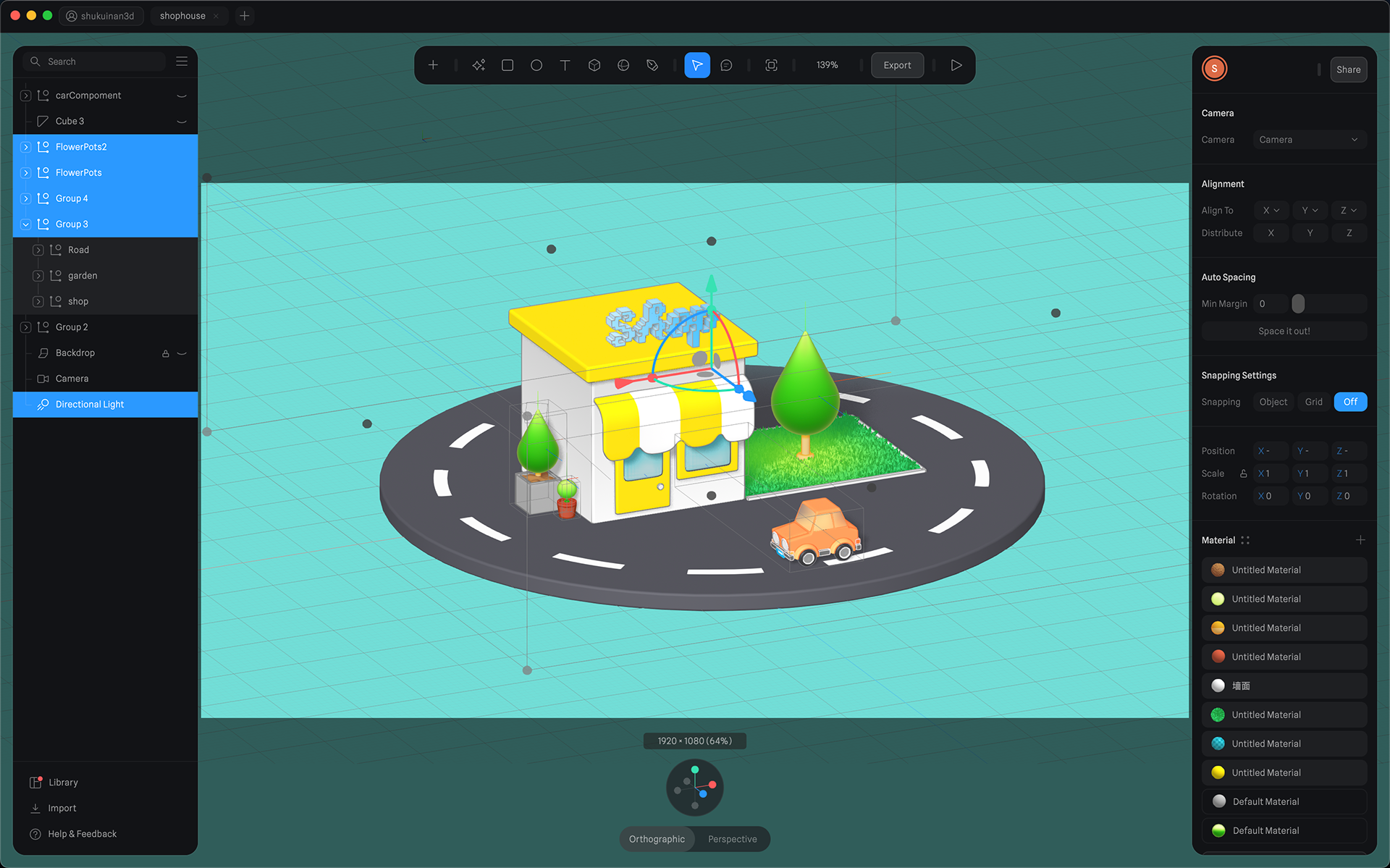Expand the garden group
1390x868 pixels.
[38, 276]
